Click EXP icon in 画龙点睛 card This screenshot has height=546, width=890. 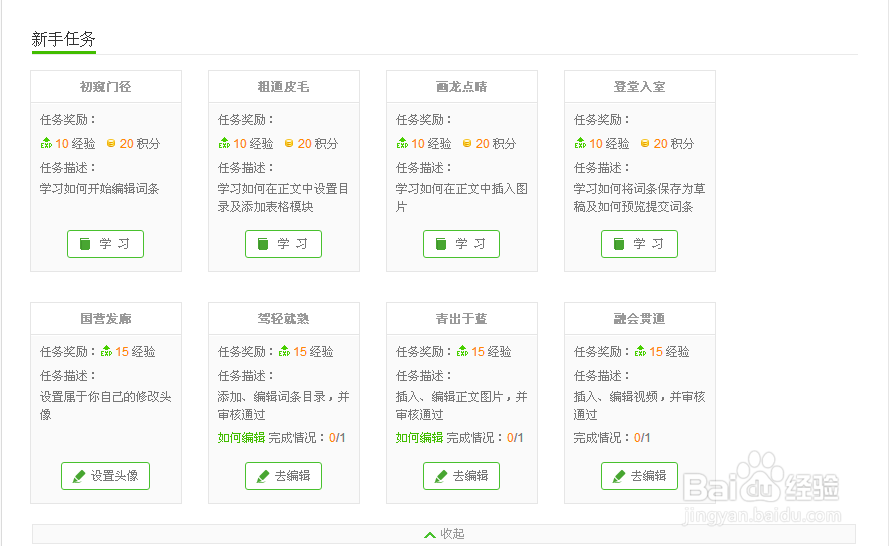pos(402,143)
